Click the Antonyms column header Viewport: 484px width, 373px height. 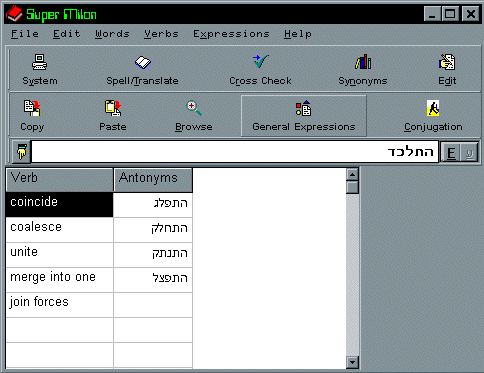(x=153, y=180)
